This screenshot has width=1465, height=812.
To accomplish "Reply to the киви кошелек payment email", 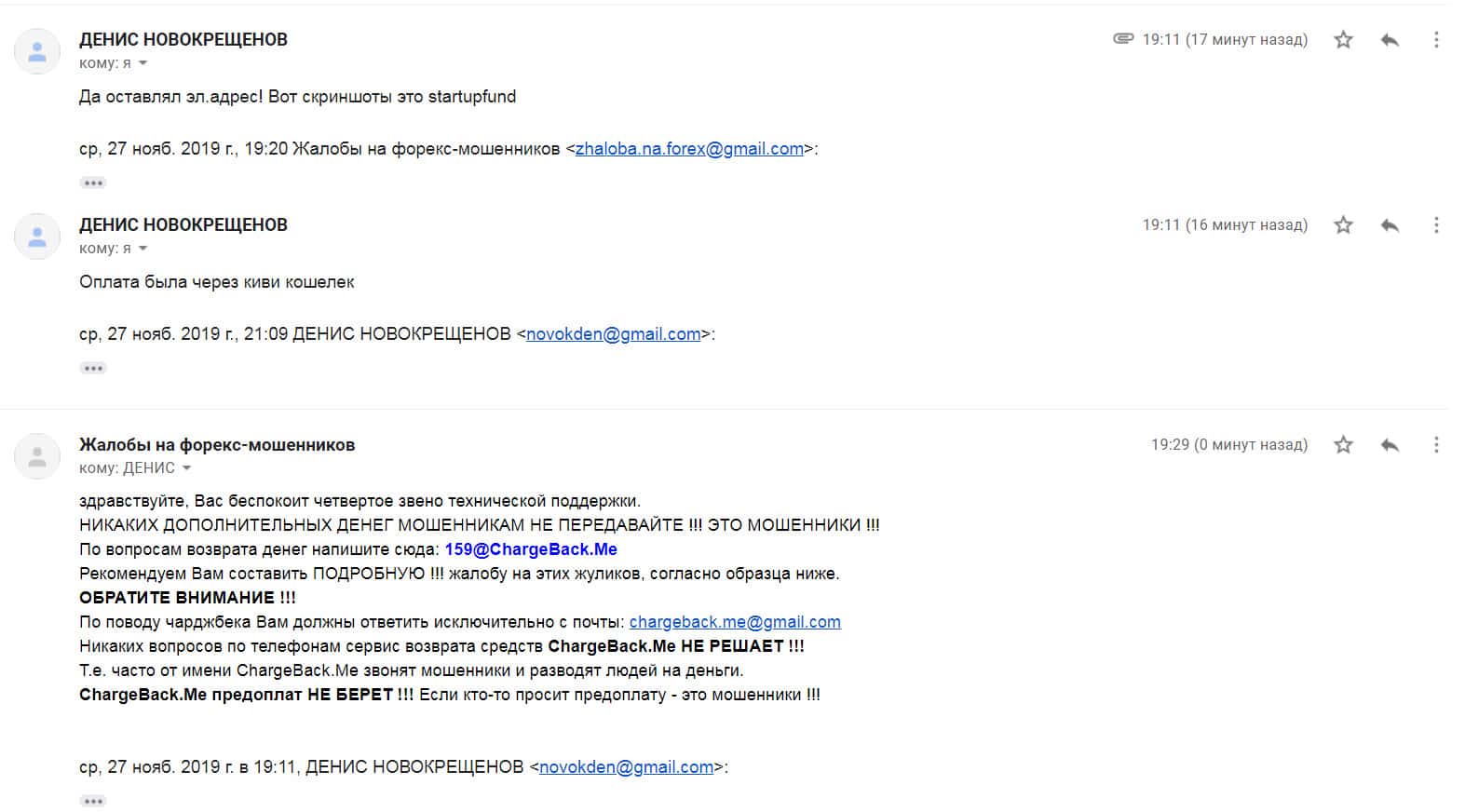I will 1390,224.
